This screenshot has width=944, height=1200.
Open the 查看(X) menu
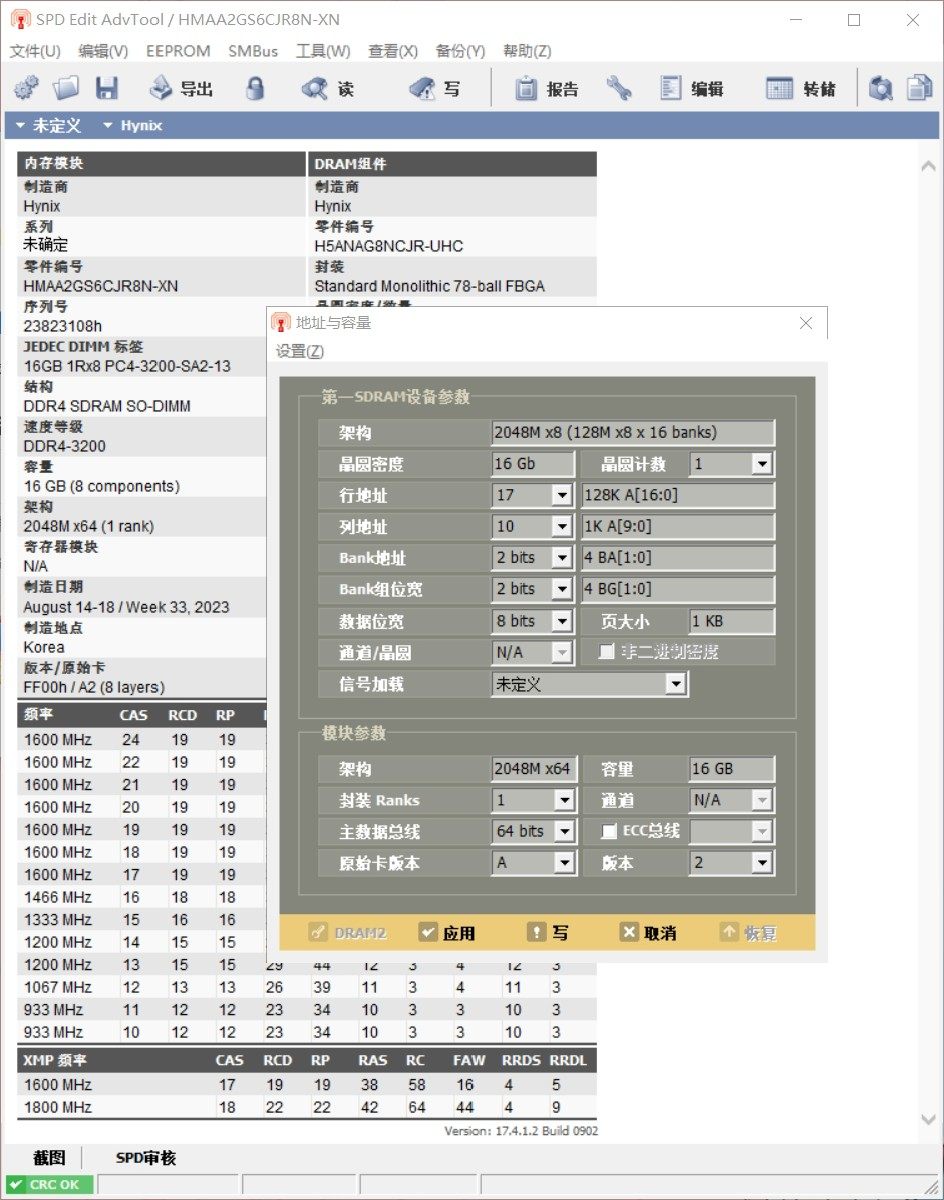tap(393, 51)
